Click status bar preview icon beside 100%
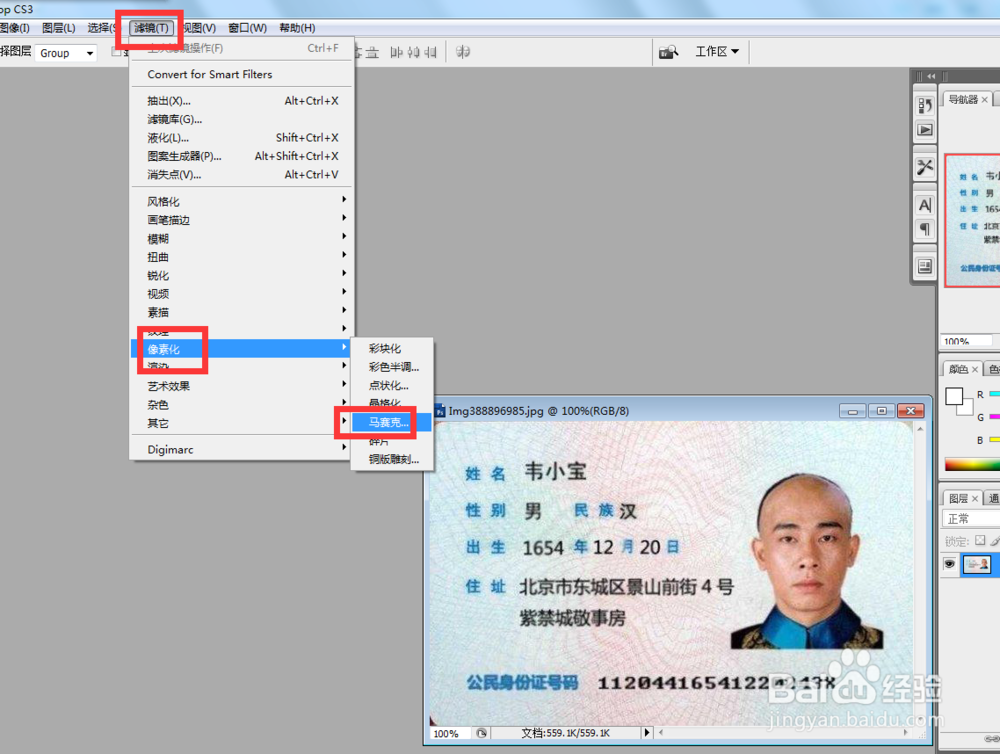Screen dimensions: 1000x754 [482, 733]
